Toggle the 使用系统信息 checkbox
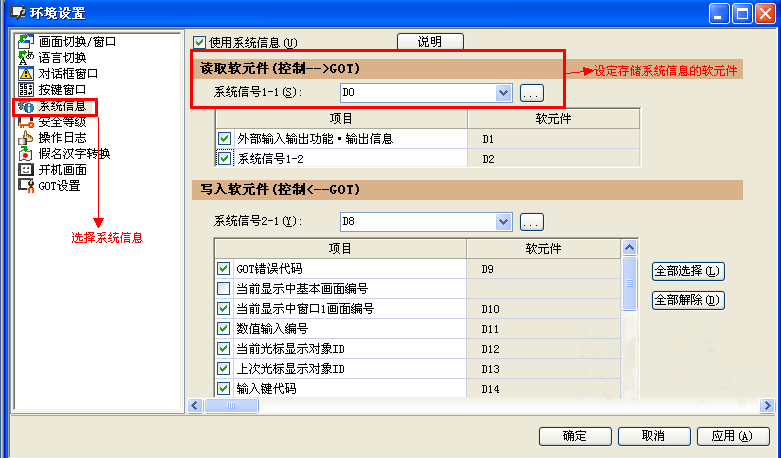Image resolution: width=781 pixels, height=458 pixels. tap(199, 42)
